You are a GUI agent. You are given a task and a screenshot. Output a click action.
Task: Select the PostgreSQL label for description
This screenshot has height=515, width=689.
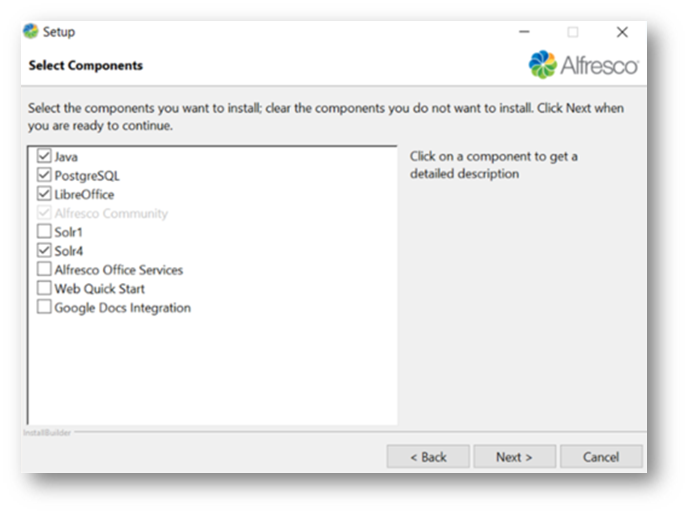coord(87,176)
